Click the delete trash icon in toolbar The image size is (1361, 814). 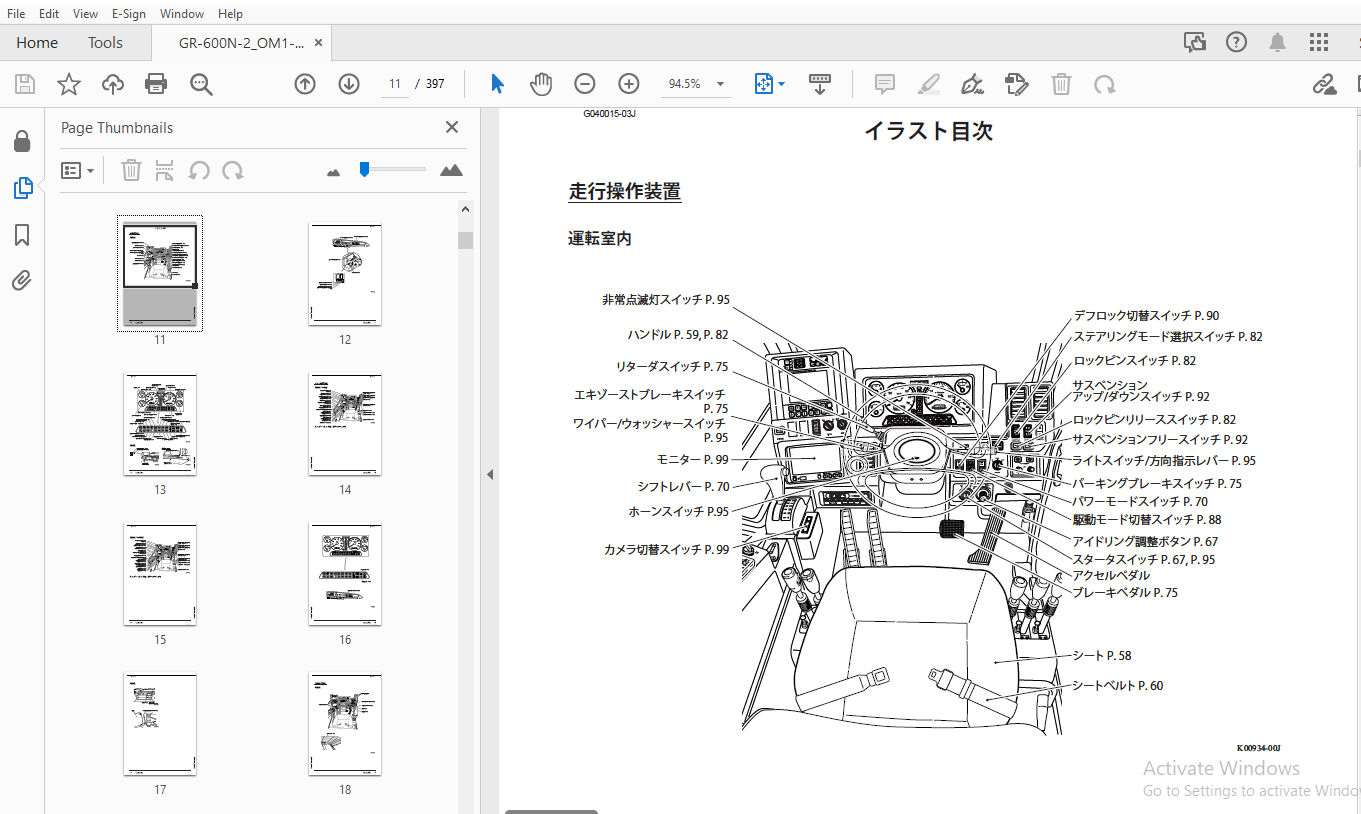pos(1061,84)
